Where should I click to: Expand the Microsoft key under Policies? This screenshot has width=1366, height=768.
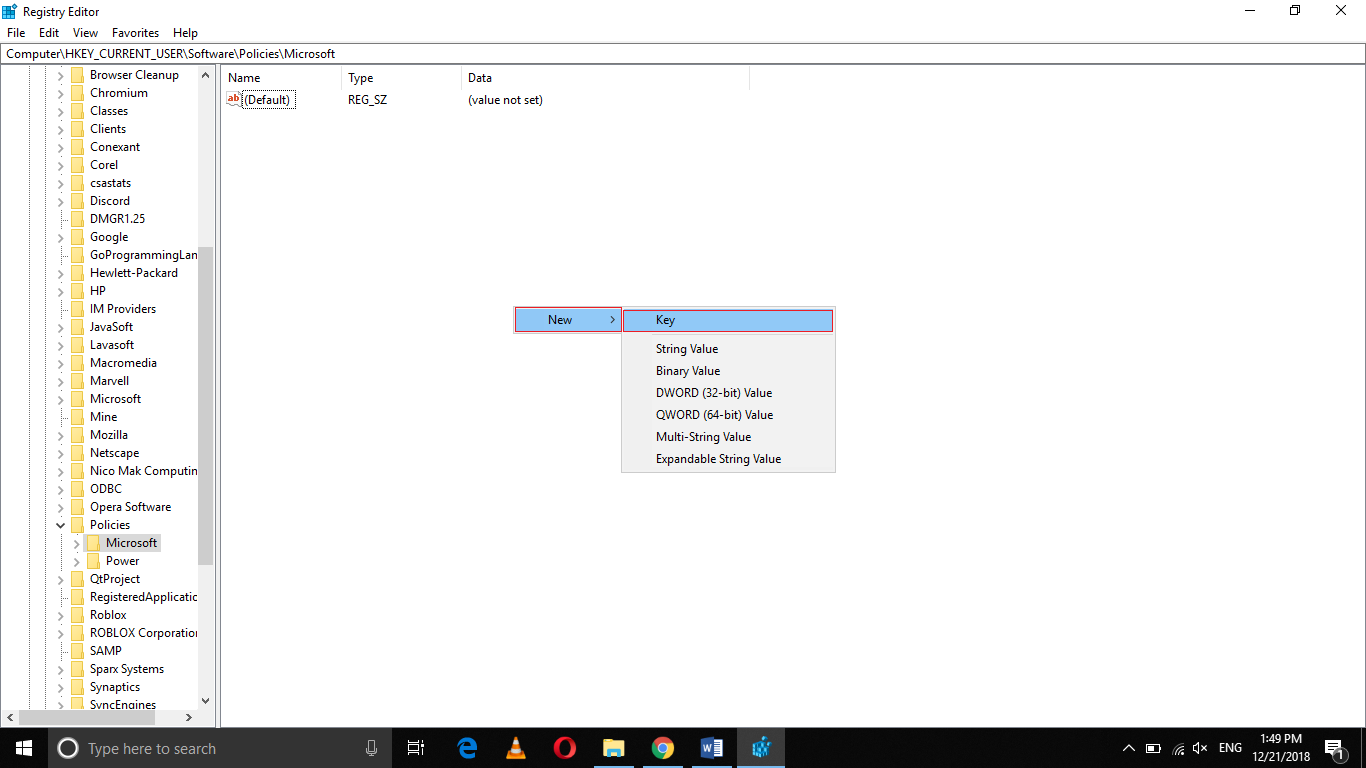75,542
